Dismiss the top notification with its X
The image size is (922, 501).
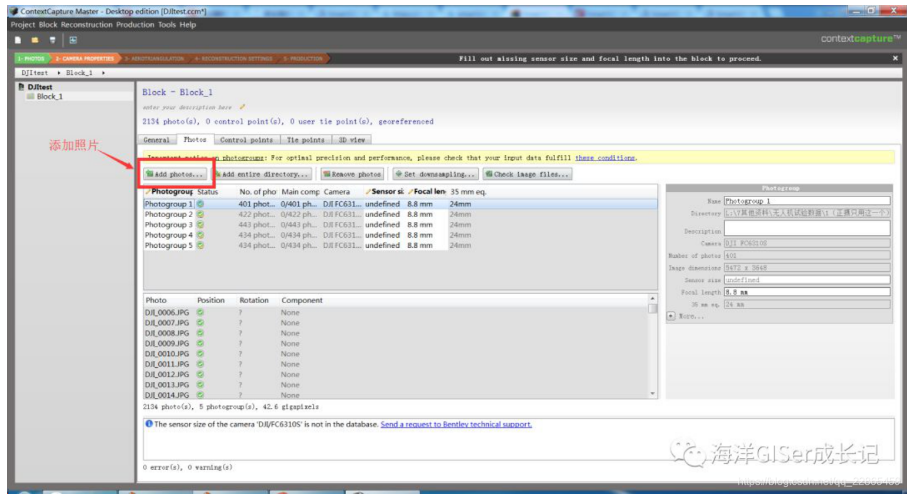(x=895, y=58)
